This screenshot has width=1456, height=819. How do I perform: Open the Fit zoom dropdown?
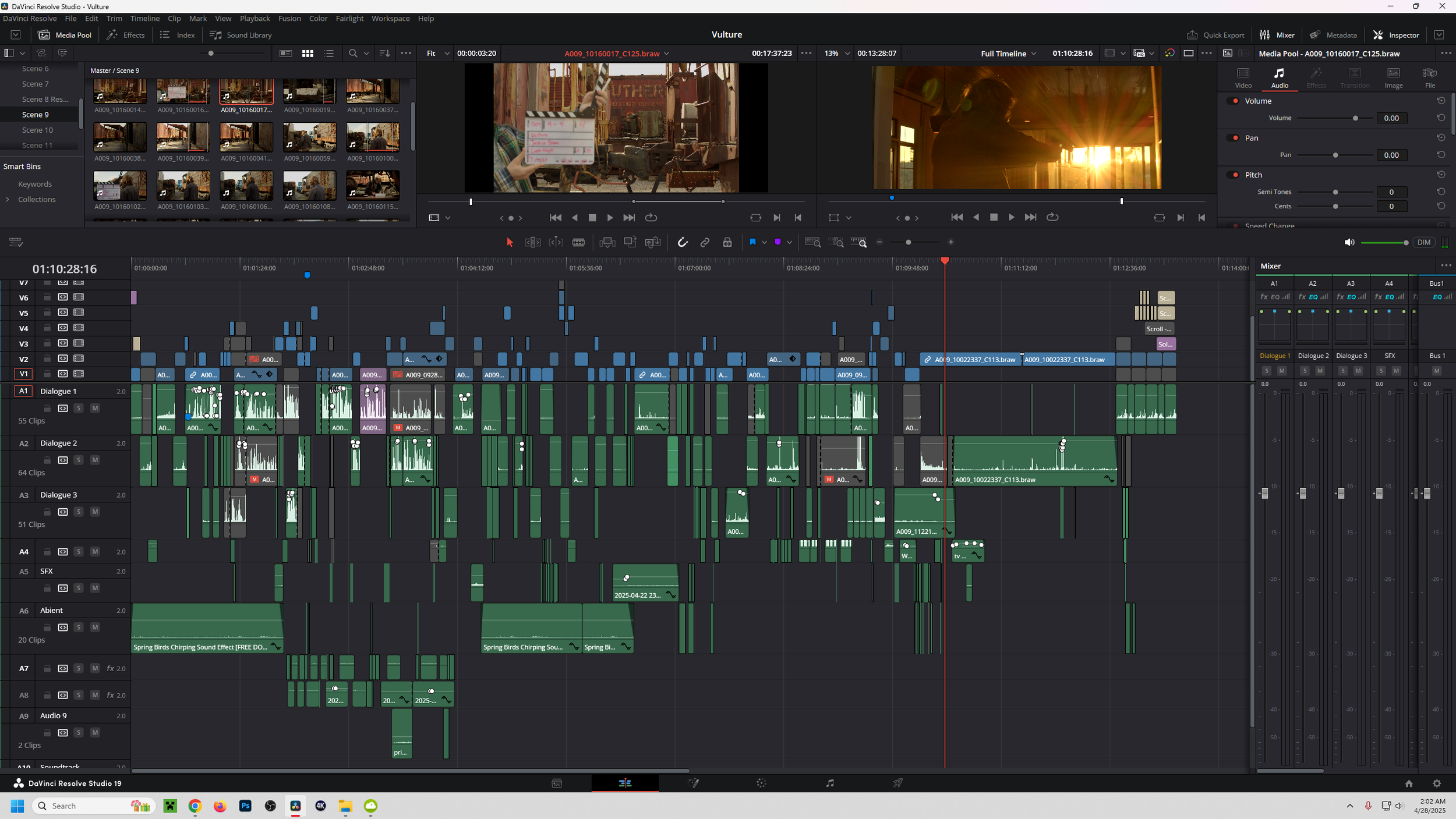point(438,53)
